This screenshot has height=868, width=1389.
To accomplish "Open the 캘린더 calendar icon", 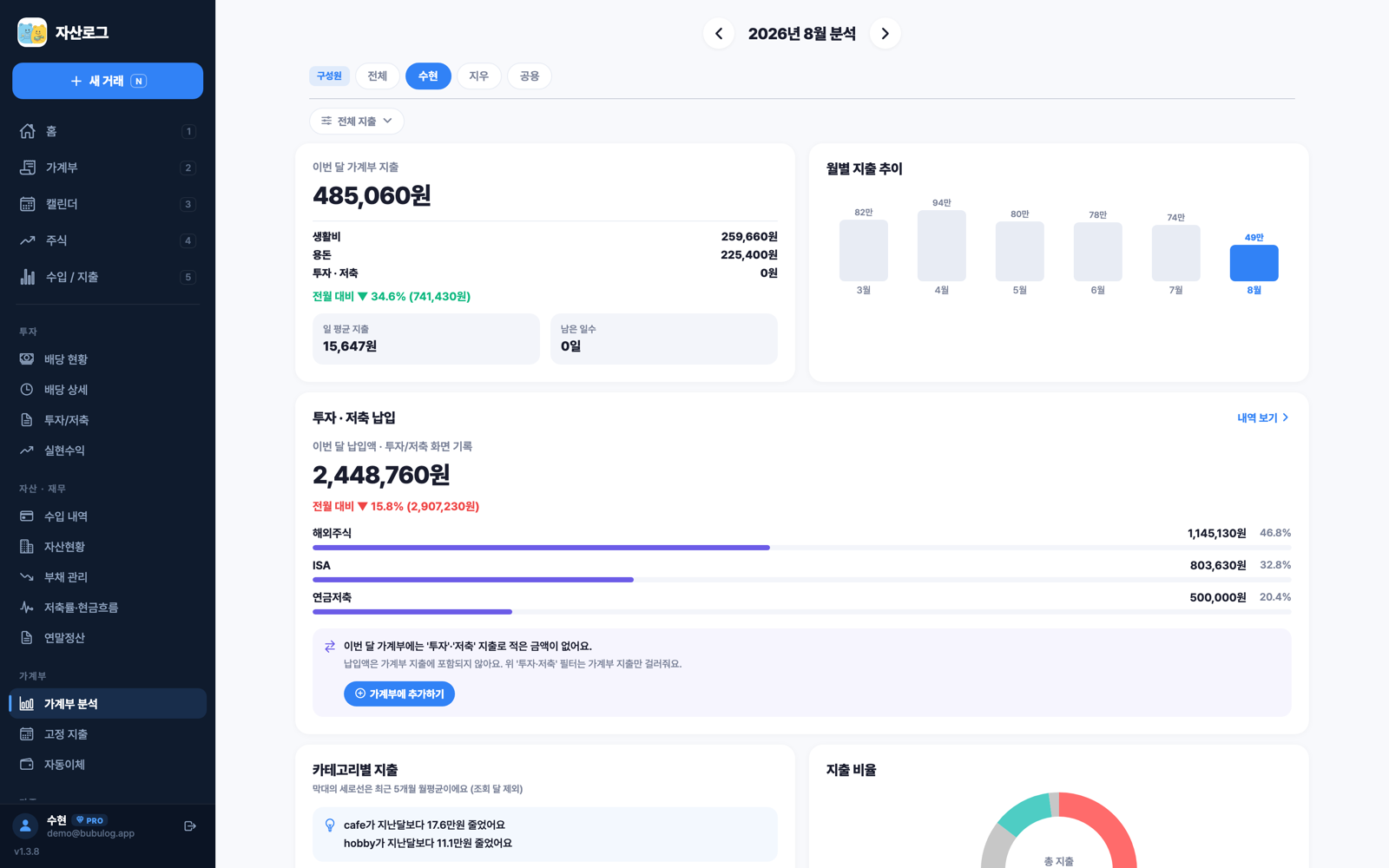I will [x=28, y=204].
